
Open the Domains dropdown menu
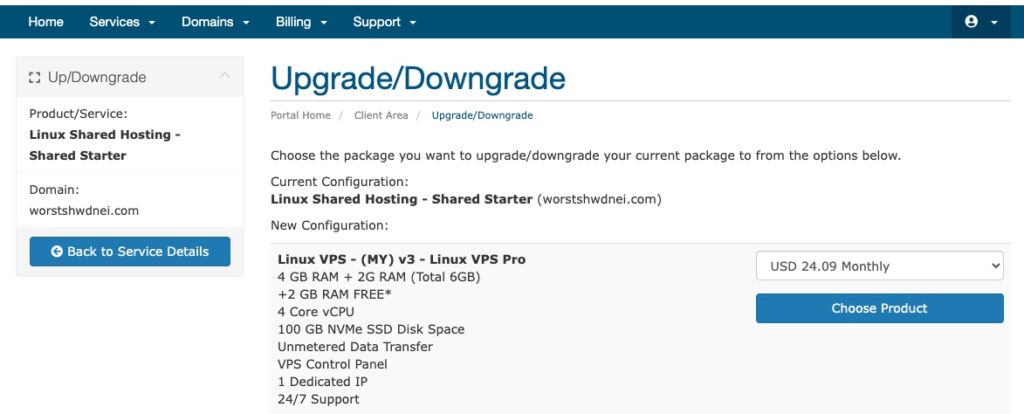click(216, 22)
